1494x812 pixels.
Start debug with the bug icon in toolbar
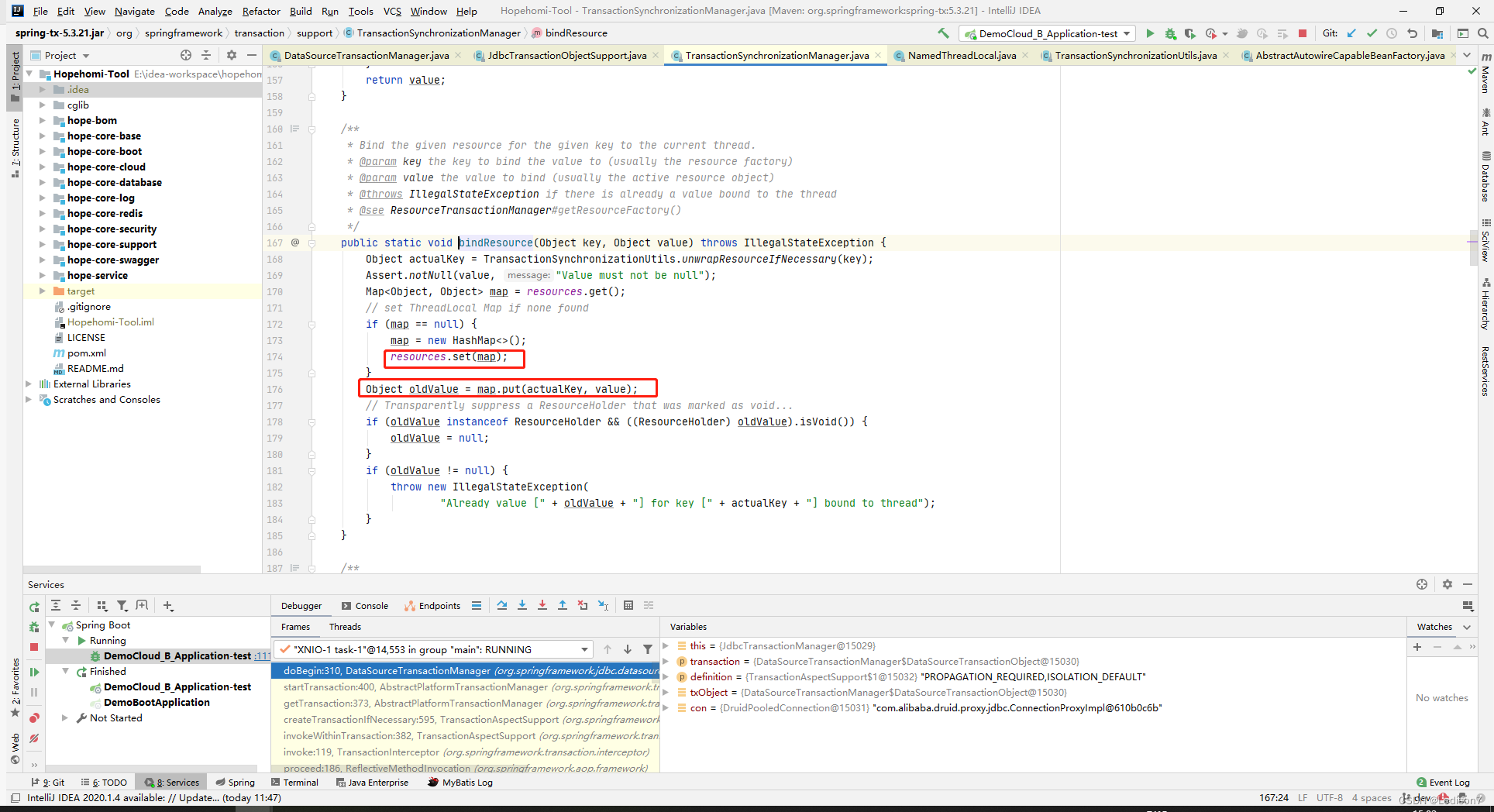1170,33
